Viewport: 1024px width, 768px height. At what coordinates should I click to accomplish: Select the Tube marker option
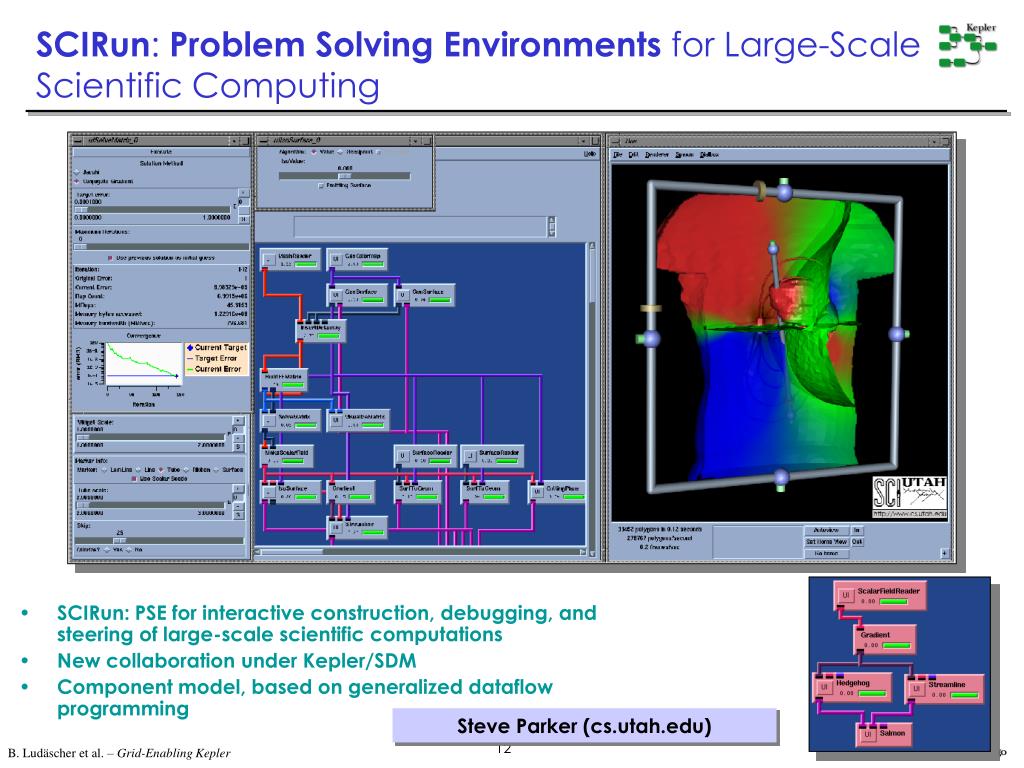pos(161,470)
